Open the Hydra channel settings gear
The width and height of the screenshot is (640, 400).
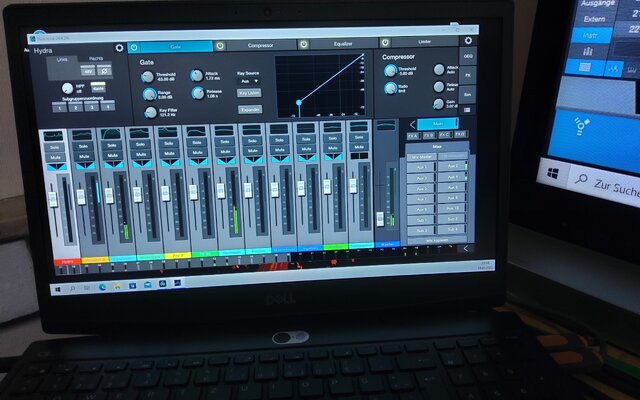pos(119,48)
